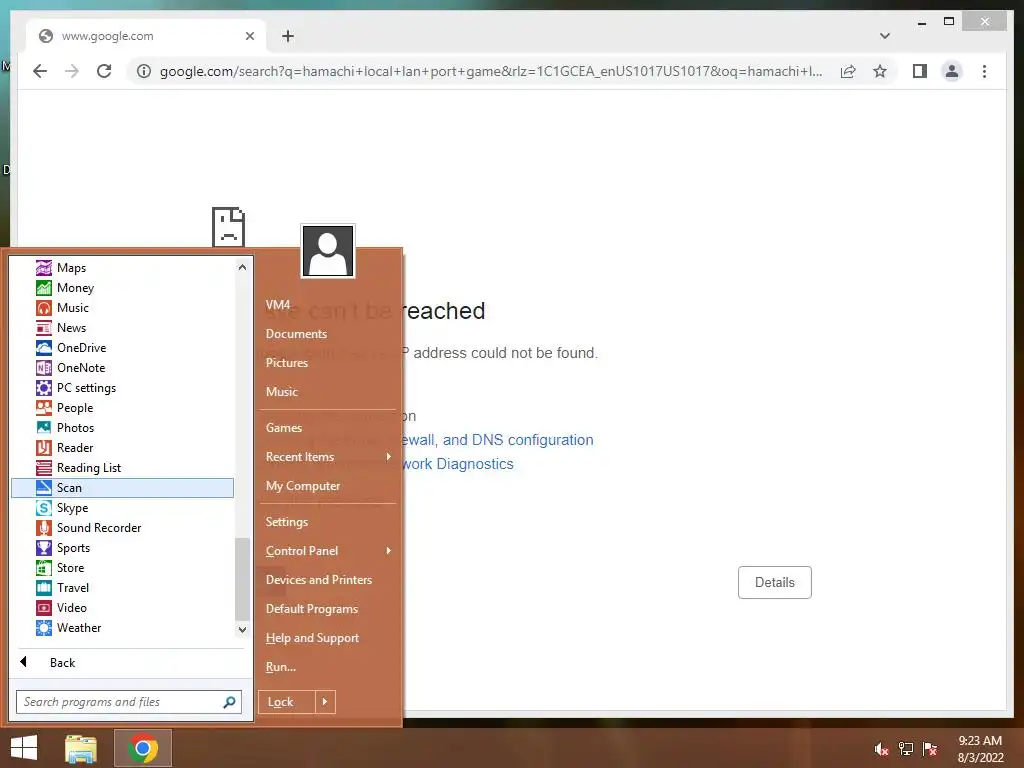Open File Explorer from the taskbar
The image size is (1024, 768).
(81, 748)
